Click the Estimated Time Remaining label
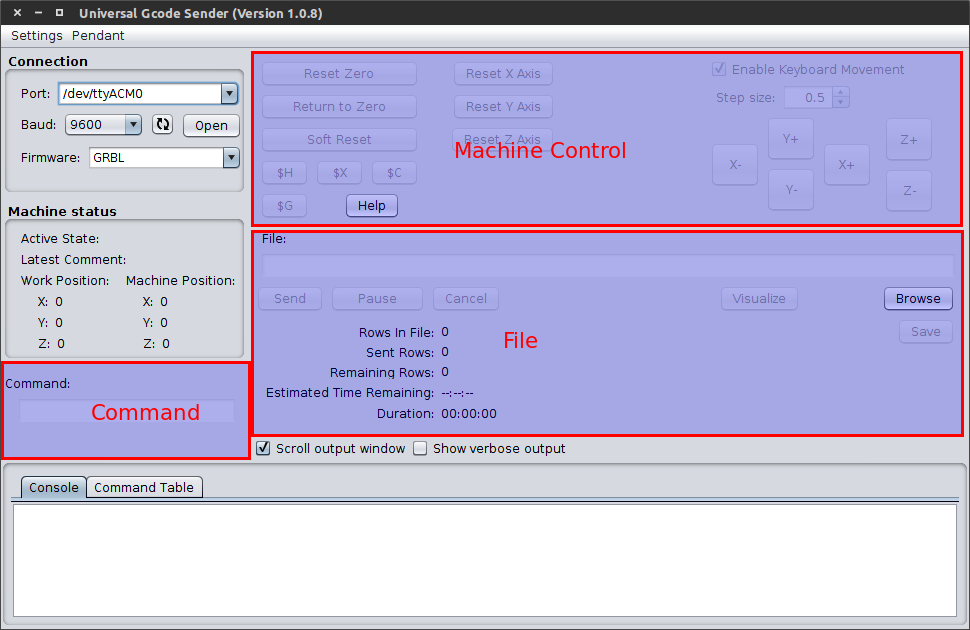 click(x=350, y=393)
